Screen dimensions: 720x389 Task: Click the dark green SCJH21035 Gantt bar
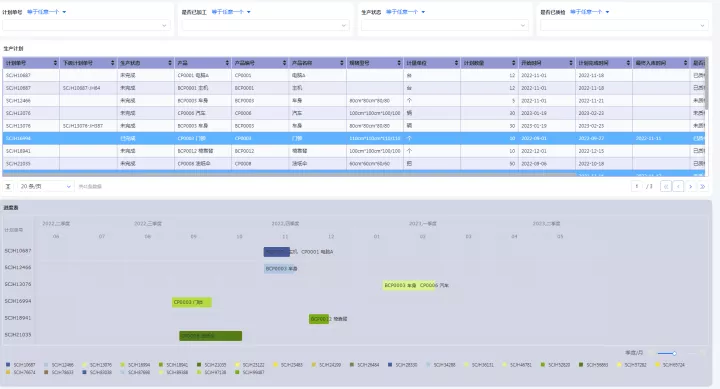click(210, 336)
